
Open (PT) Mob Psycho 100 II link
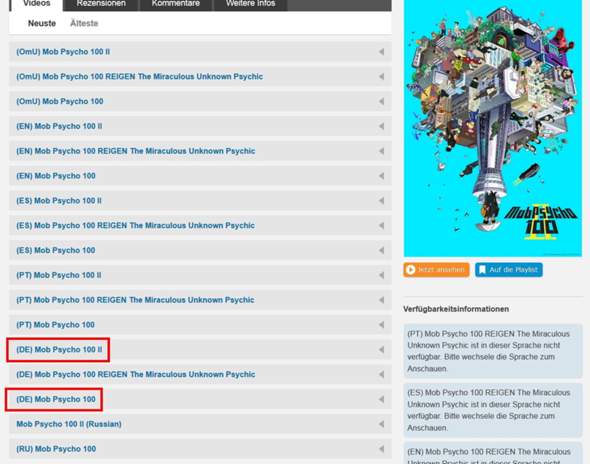click(59, 275)
